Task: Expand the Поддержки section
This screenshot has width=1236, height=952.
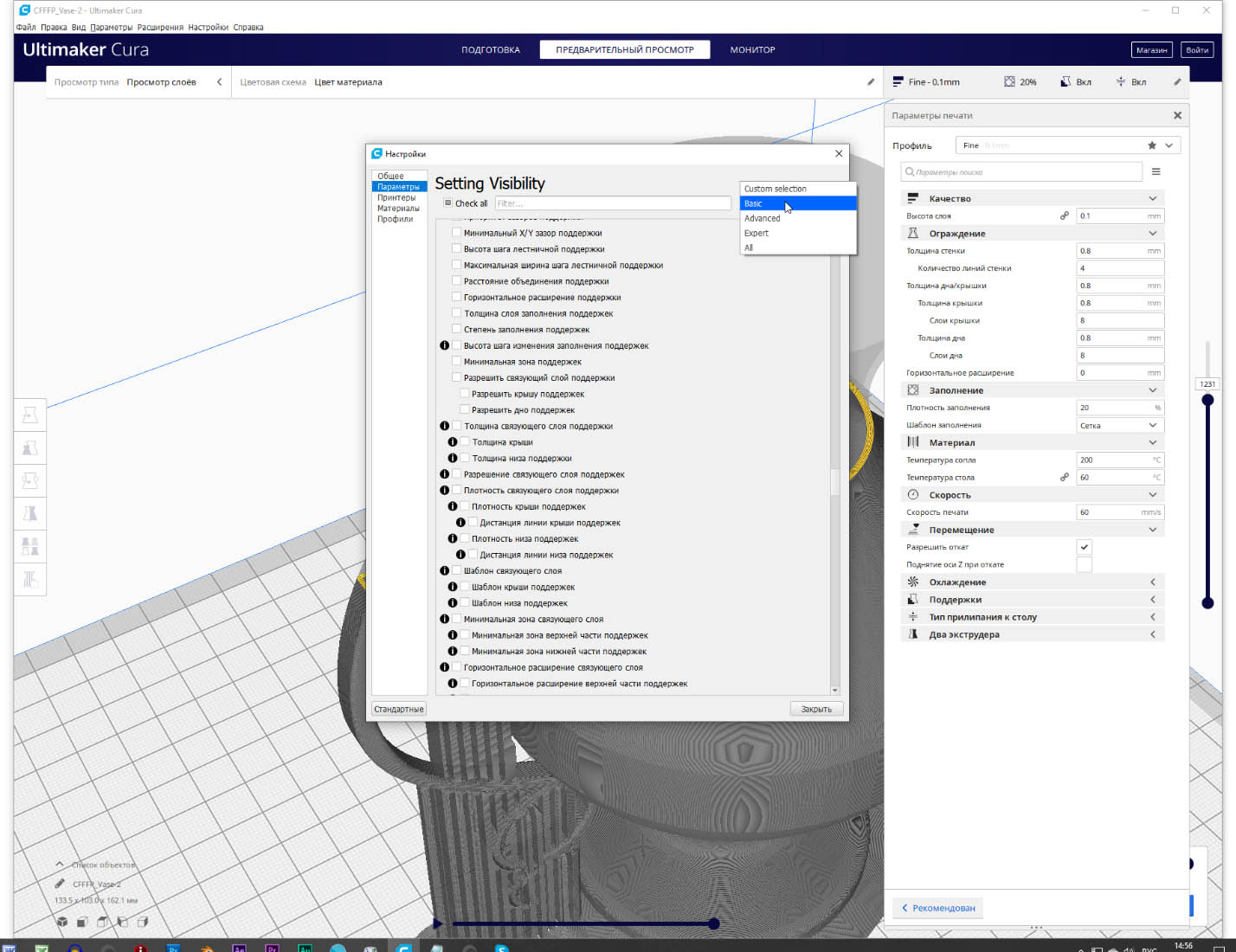Action: (1033, 599)
